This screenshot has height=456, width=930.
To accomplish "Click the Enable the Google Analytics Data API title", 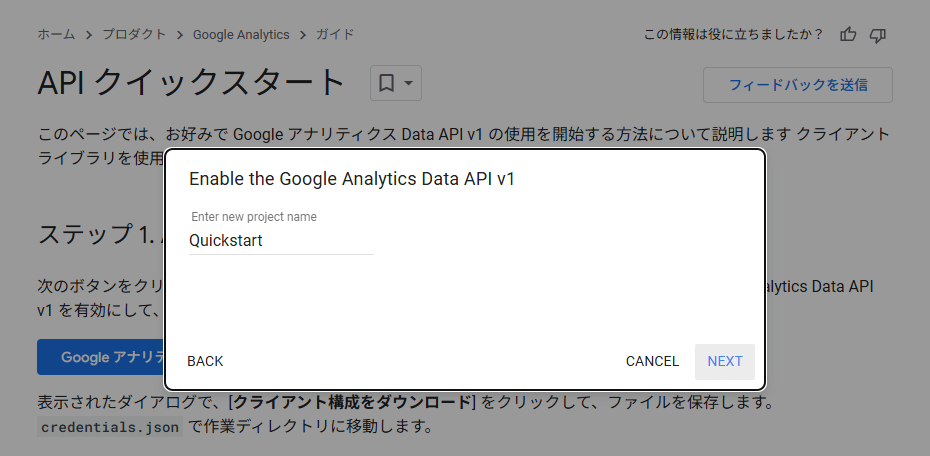I will (x=352, y=179).
